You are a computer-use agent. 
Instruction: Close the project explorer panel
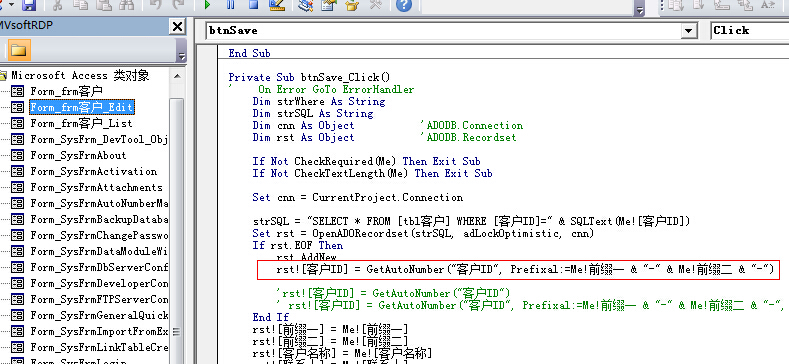tap(177, 27)
